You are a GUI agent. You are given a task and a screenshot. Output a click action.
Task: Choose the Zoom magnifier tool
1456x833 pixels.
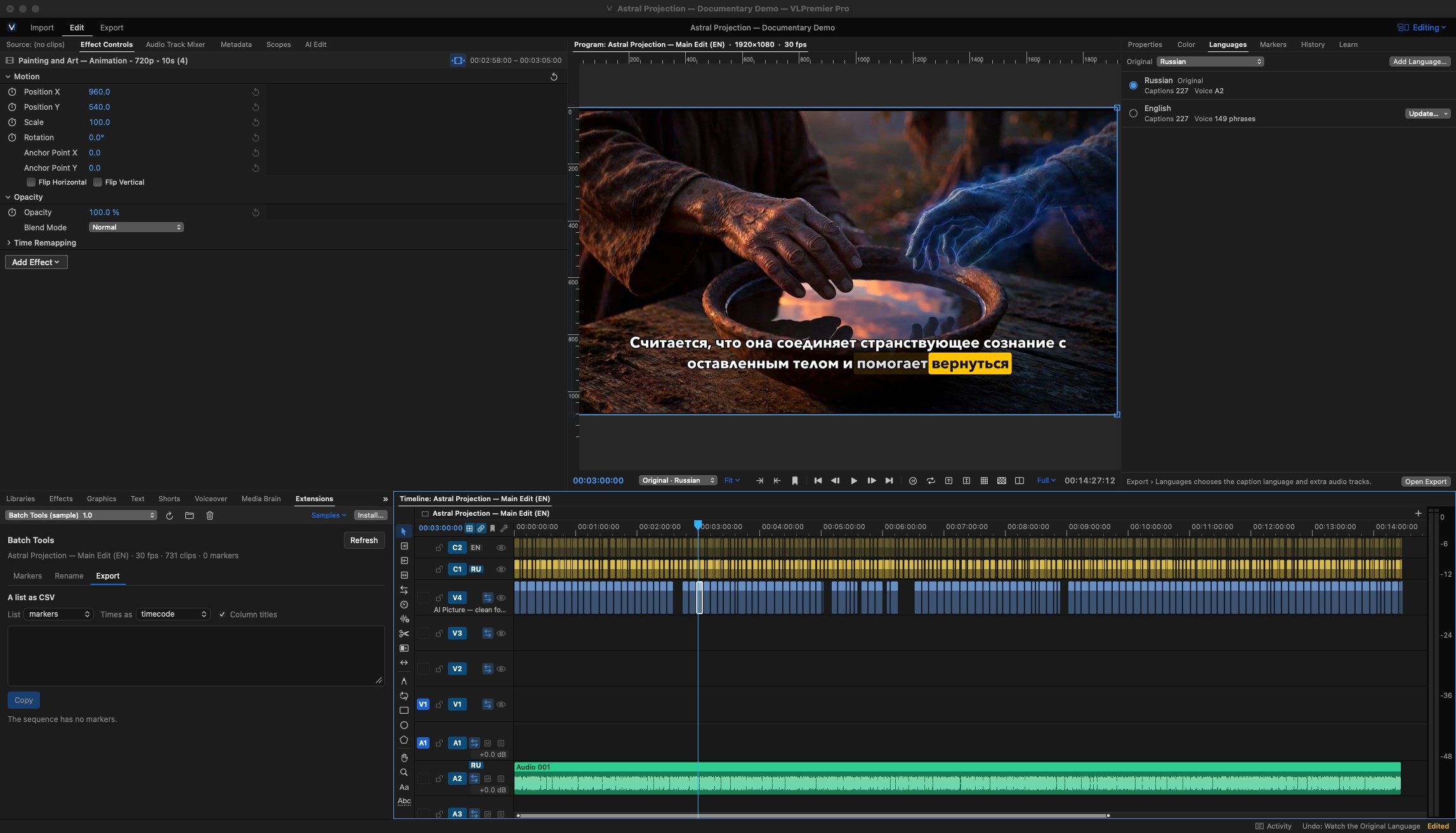tap(403, 773)
